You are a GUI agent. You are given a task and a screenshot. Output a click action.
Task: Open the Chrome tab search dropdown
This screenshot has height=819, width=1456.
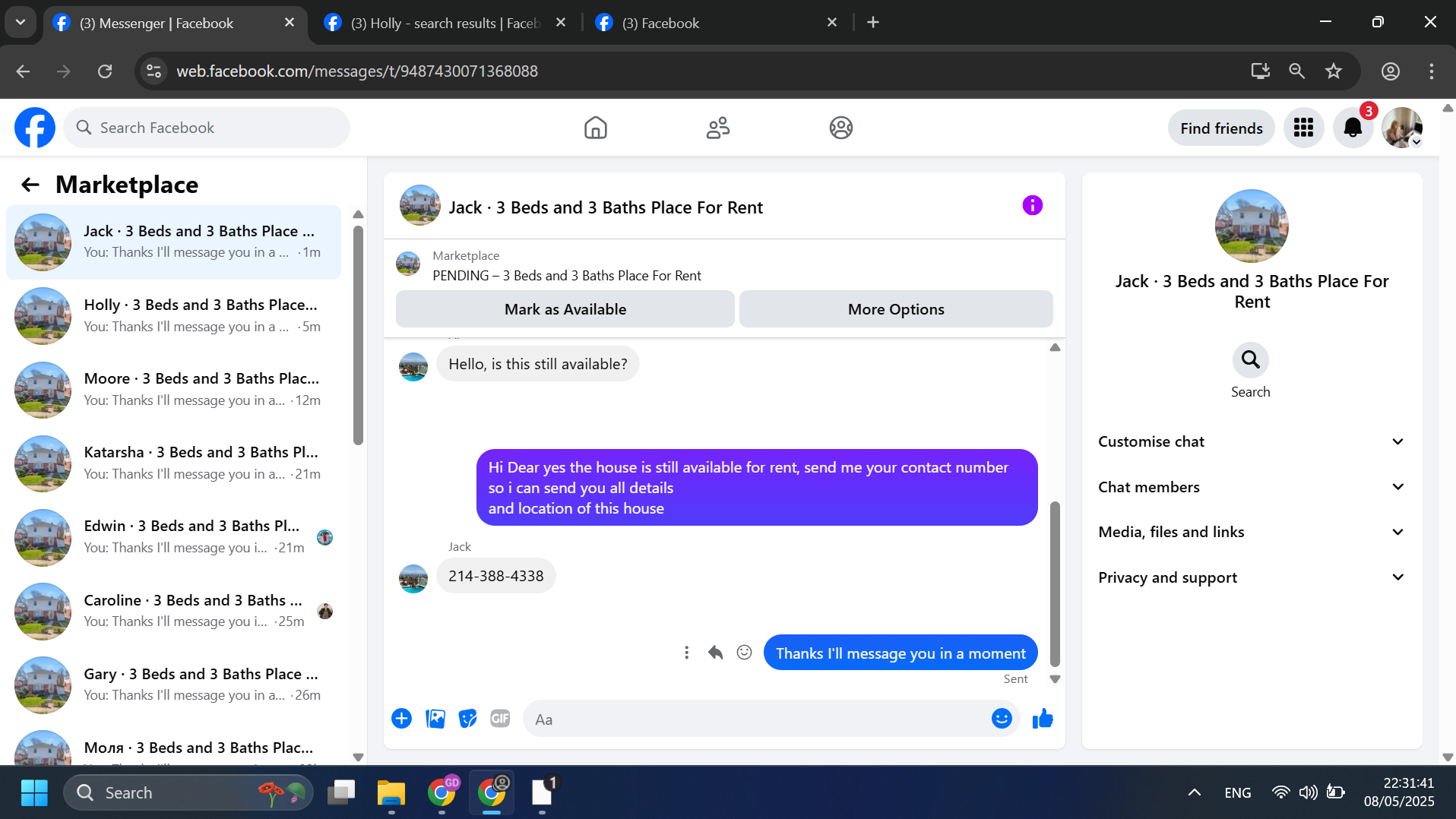click(21, 23)
